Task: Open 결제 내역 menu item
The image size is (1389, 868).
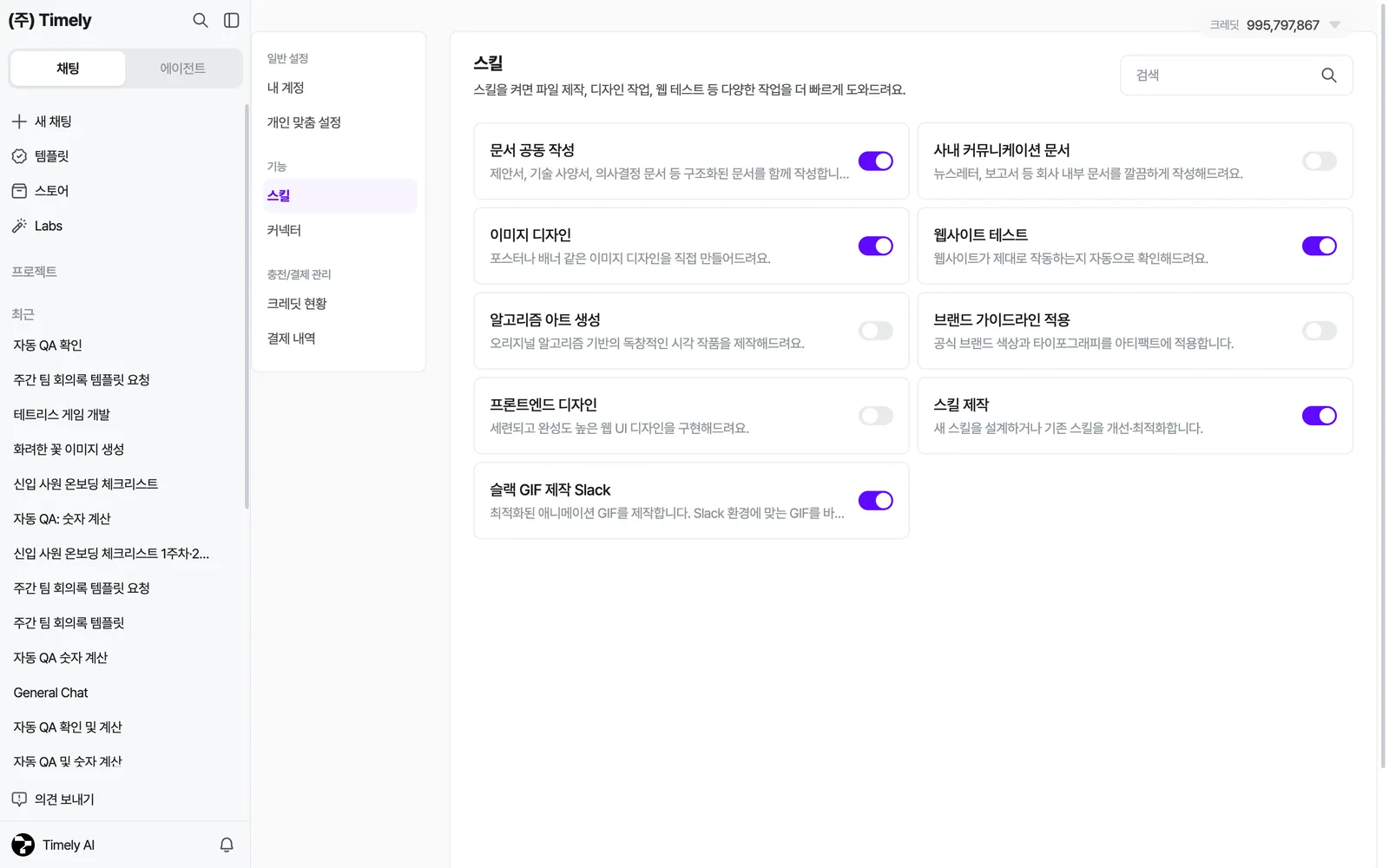Action: pyautogui.click(x=339, y=339)
